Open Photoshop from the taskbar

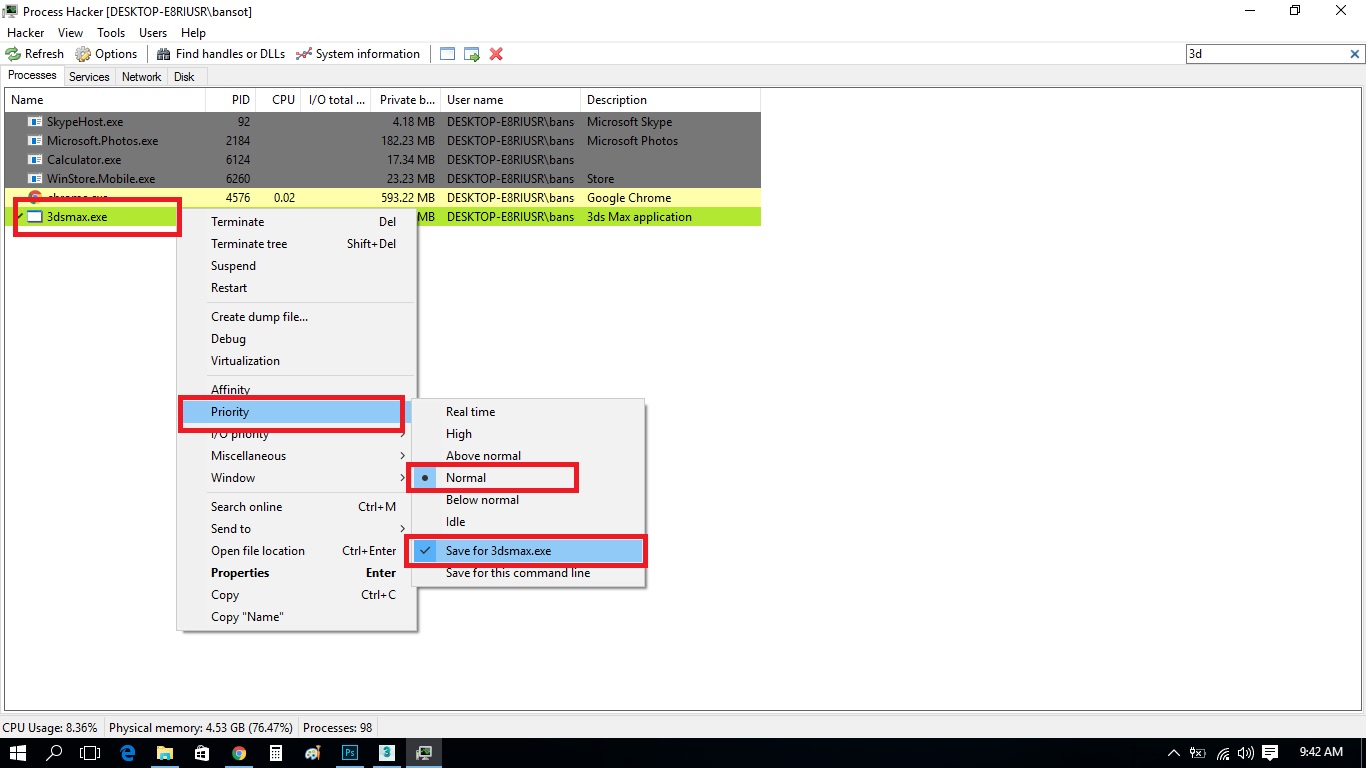[x=350, y=753]
